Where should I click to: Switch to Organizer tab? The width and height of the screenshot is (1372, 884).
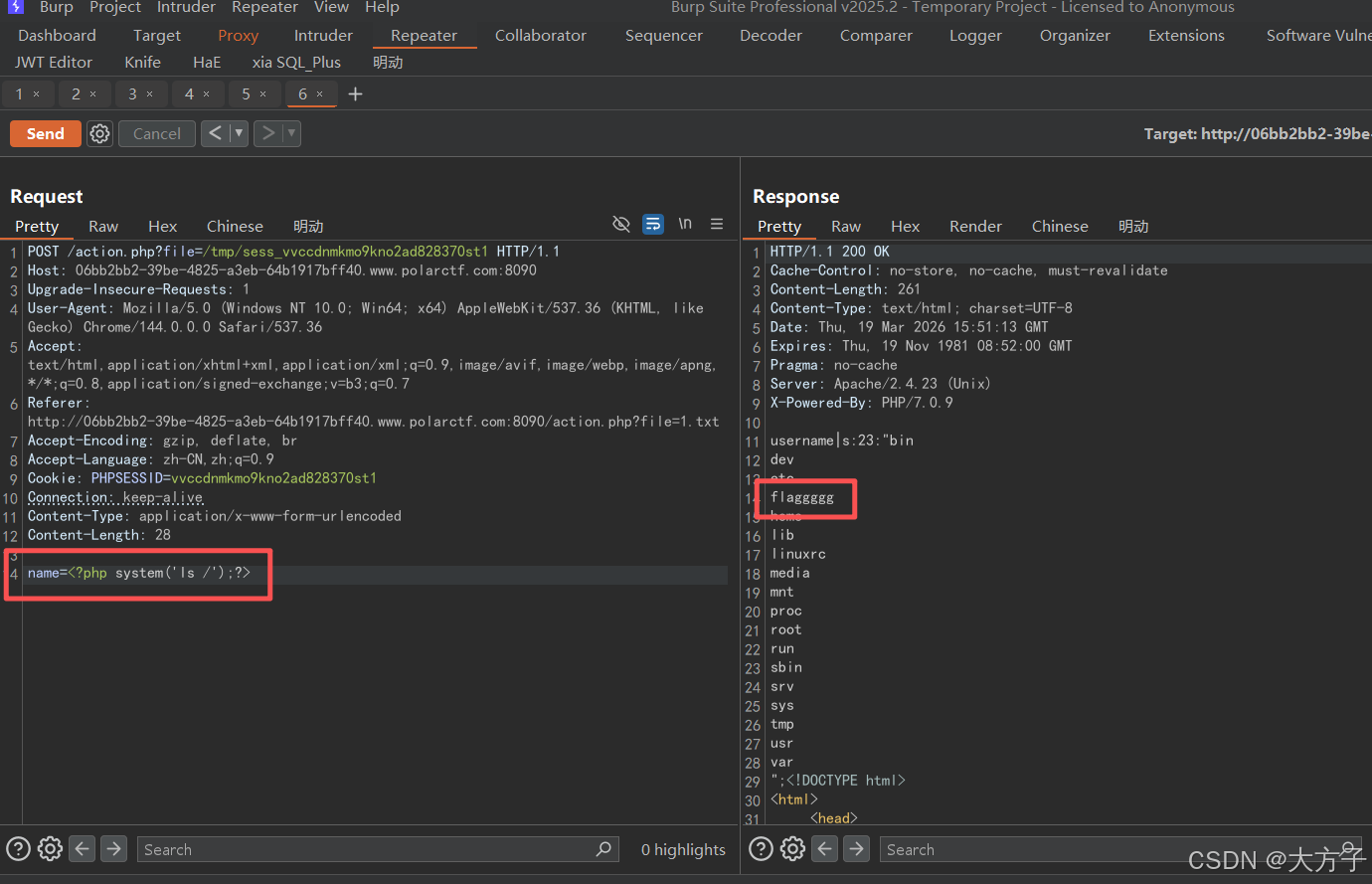pos(1075,36)
